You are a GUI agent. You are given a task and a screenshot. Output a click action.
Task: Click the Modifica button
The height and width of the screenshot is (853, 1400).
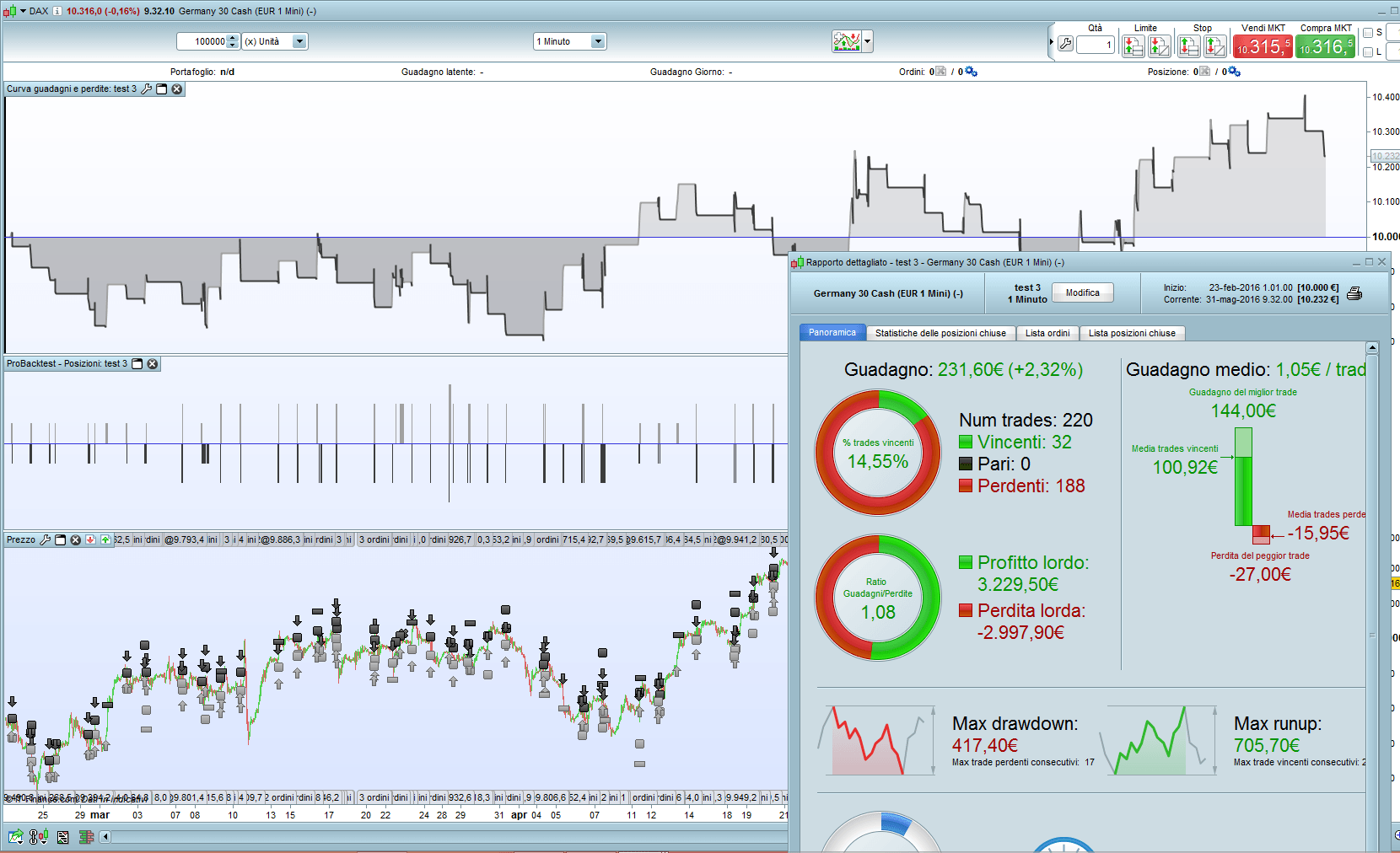pos(1083,292)
